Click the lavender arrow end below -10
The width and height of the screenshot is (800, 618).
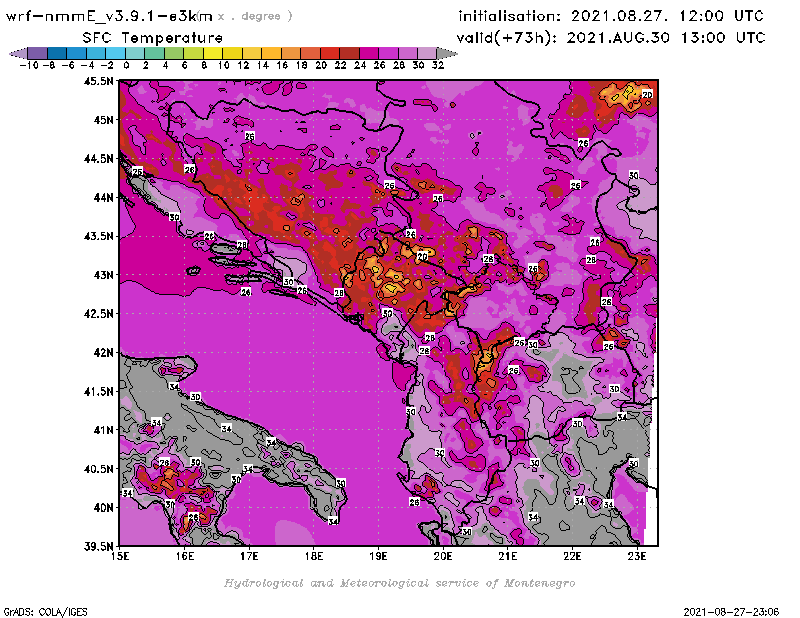pyautogui.click(x=18, y=53)
